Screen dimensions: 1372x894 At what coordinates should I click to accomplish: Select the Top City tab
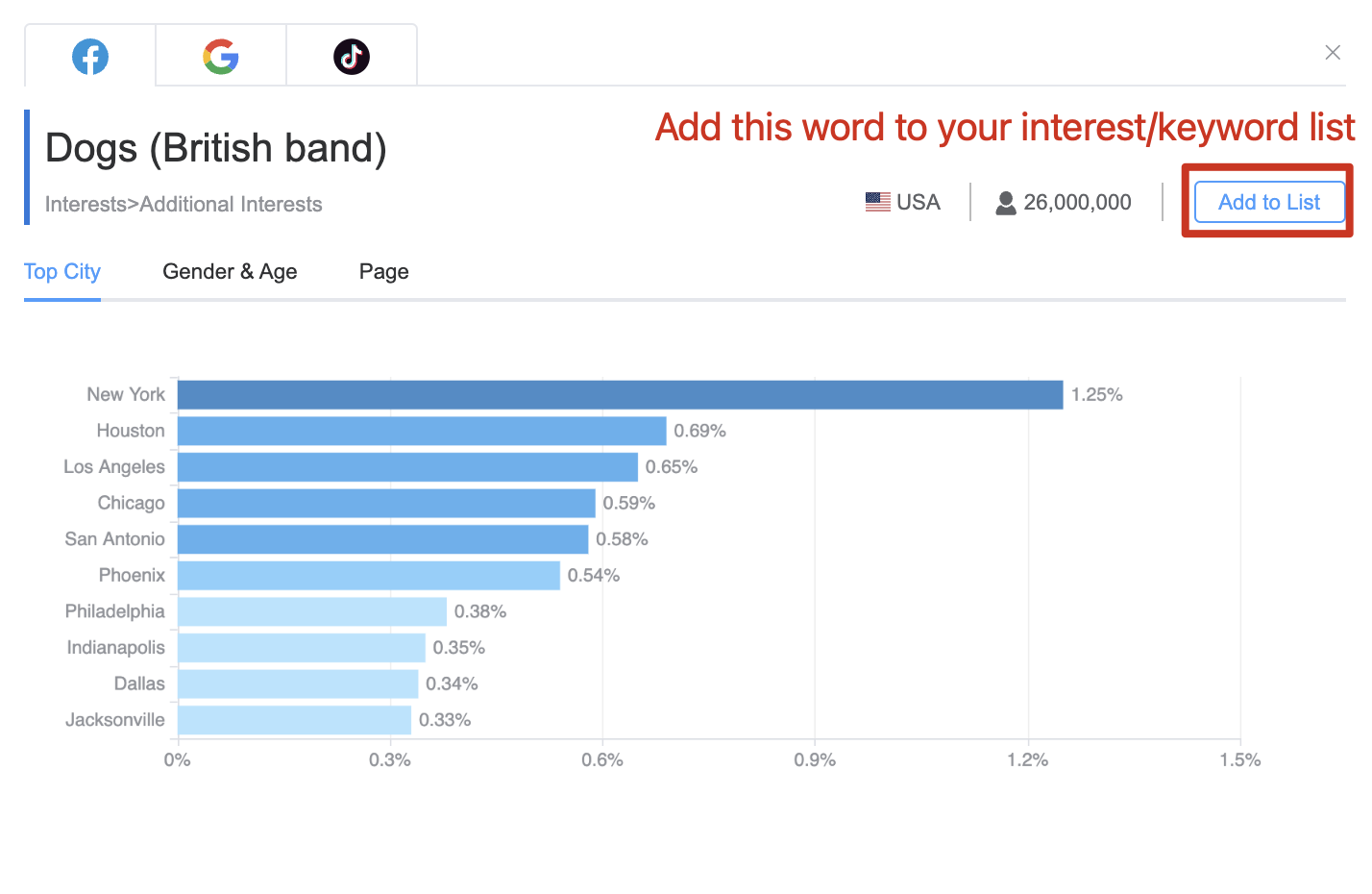pyautogui.click(x=61, y=271)
